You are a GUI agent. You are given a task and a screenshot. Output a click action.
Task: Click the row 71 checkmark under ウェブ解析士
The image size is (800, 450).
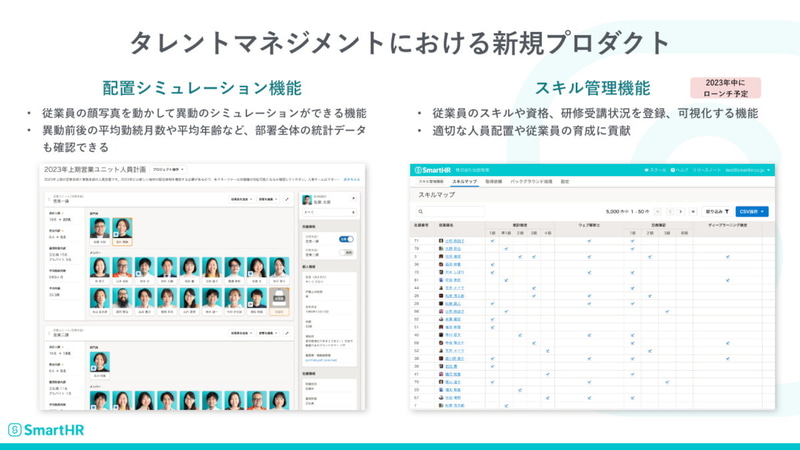coord(589,241)
